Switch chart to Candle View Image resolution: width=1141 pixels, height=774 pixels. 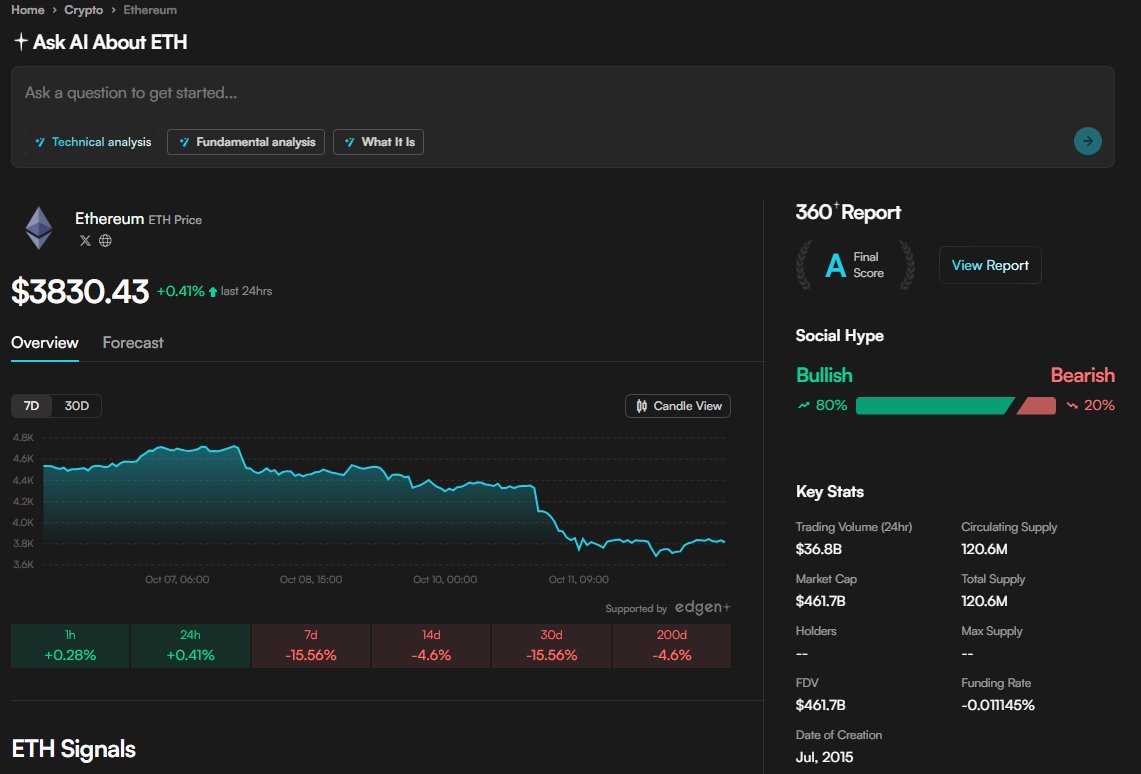678,405
